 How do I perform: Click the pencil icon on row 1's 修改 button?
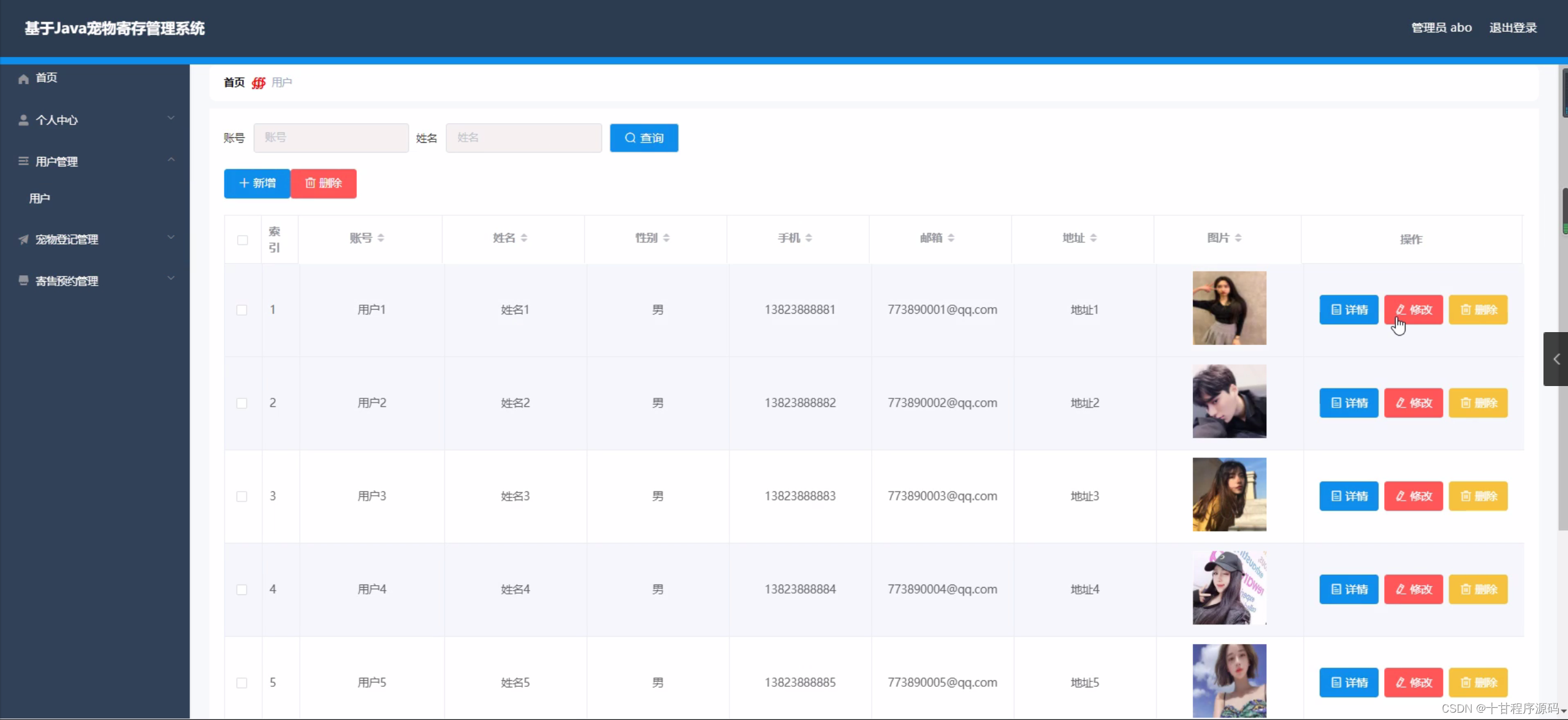[x=1399, y=309]
